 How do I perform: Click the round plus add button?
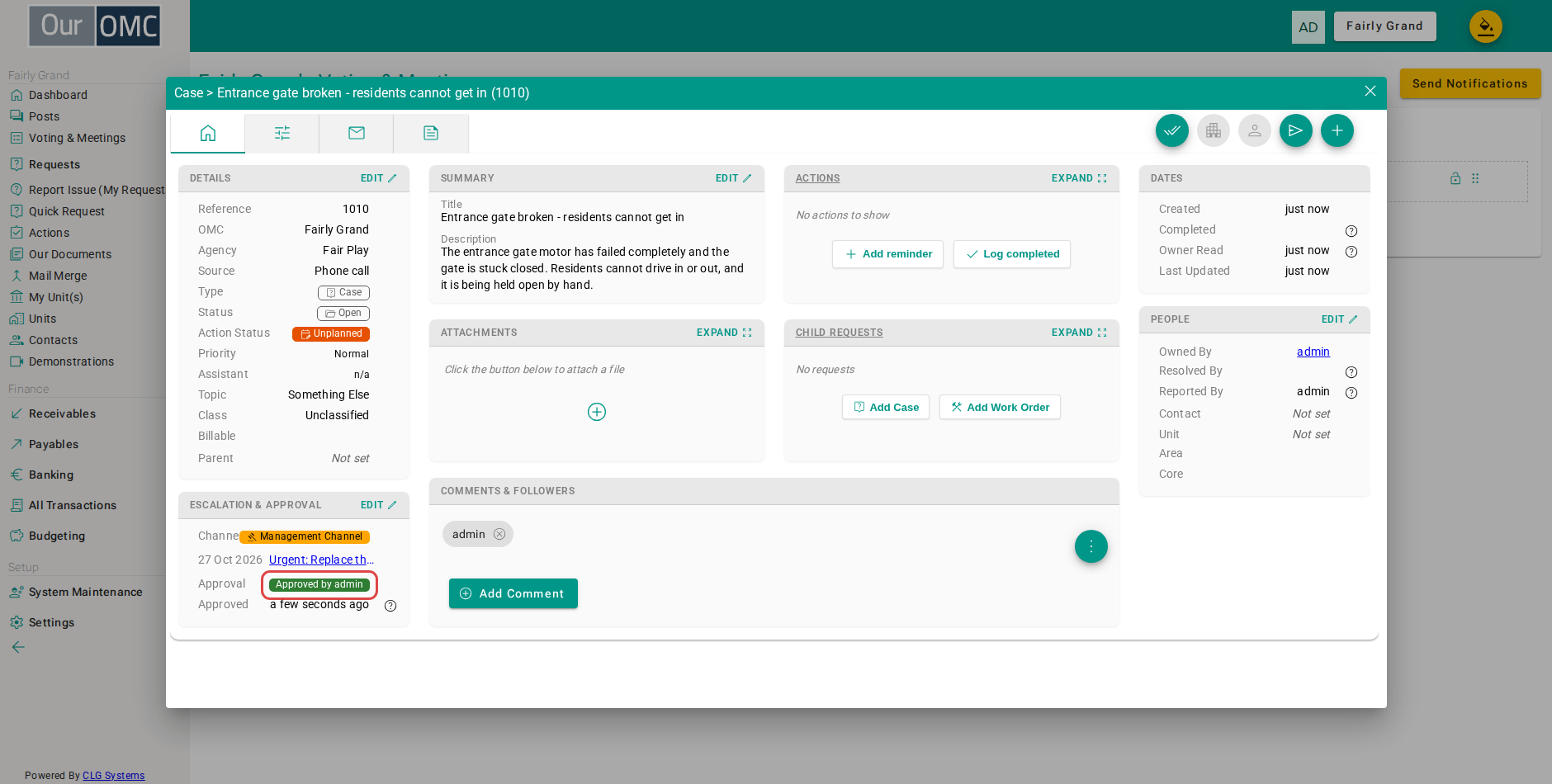pyautogui.click(x=1337, y=130)
